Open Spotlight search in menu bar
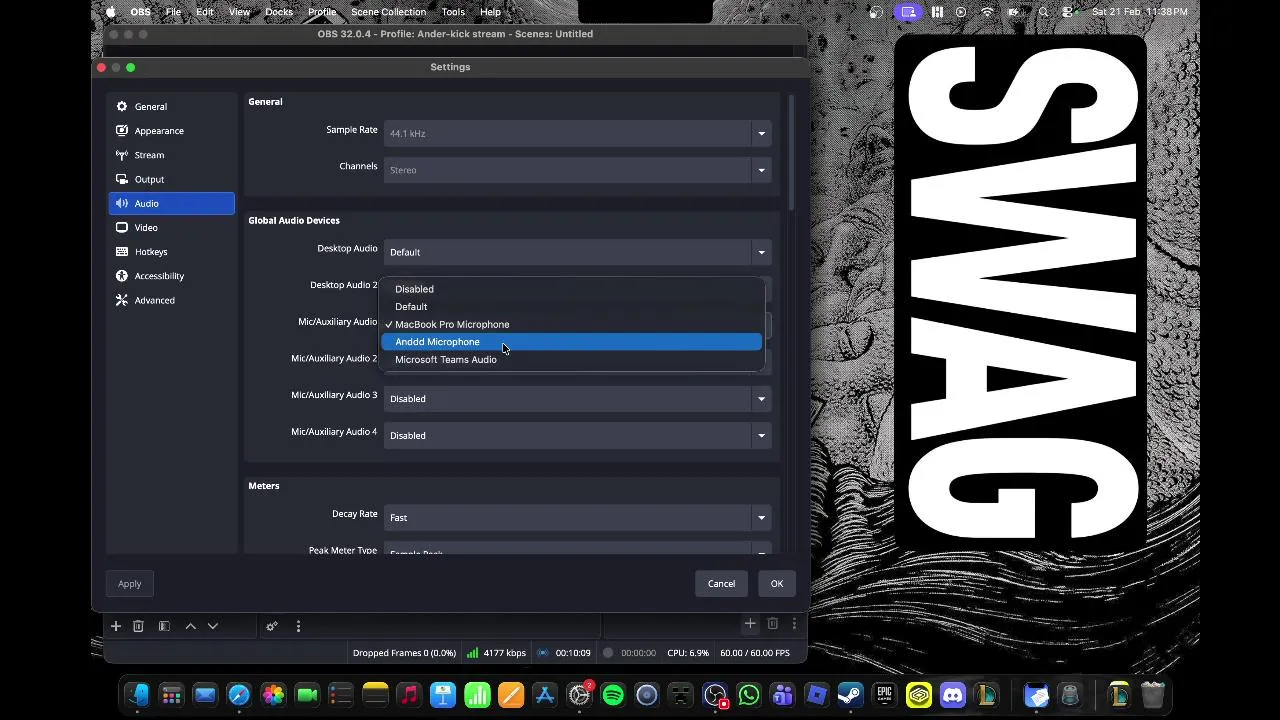This screenshot has height=720, width=1280. 1044,12
